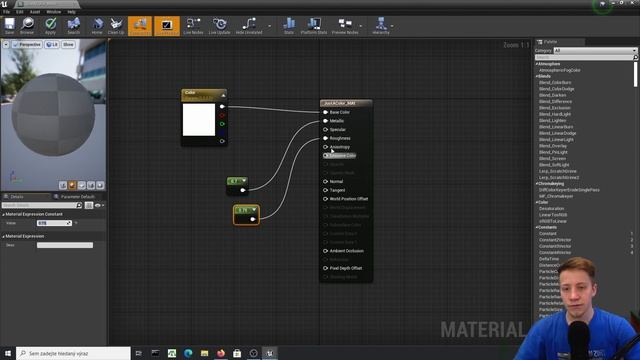Open the File menu
Viewport: 640px width, 360px height.
(x=7, y=12)
